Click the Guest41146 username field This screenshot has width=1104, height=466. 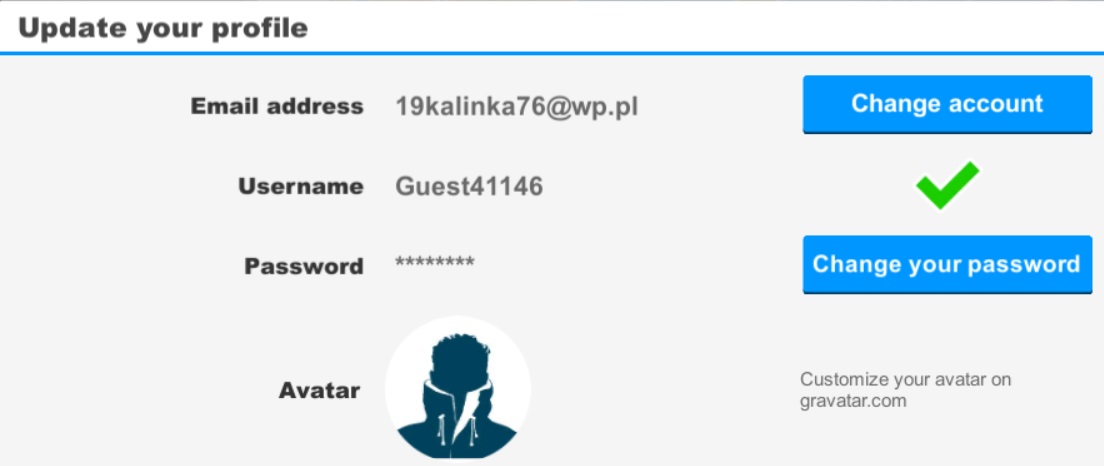pyautogui.click(x=469, y=187)
